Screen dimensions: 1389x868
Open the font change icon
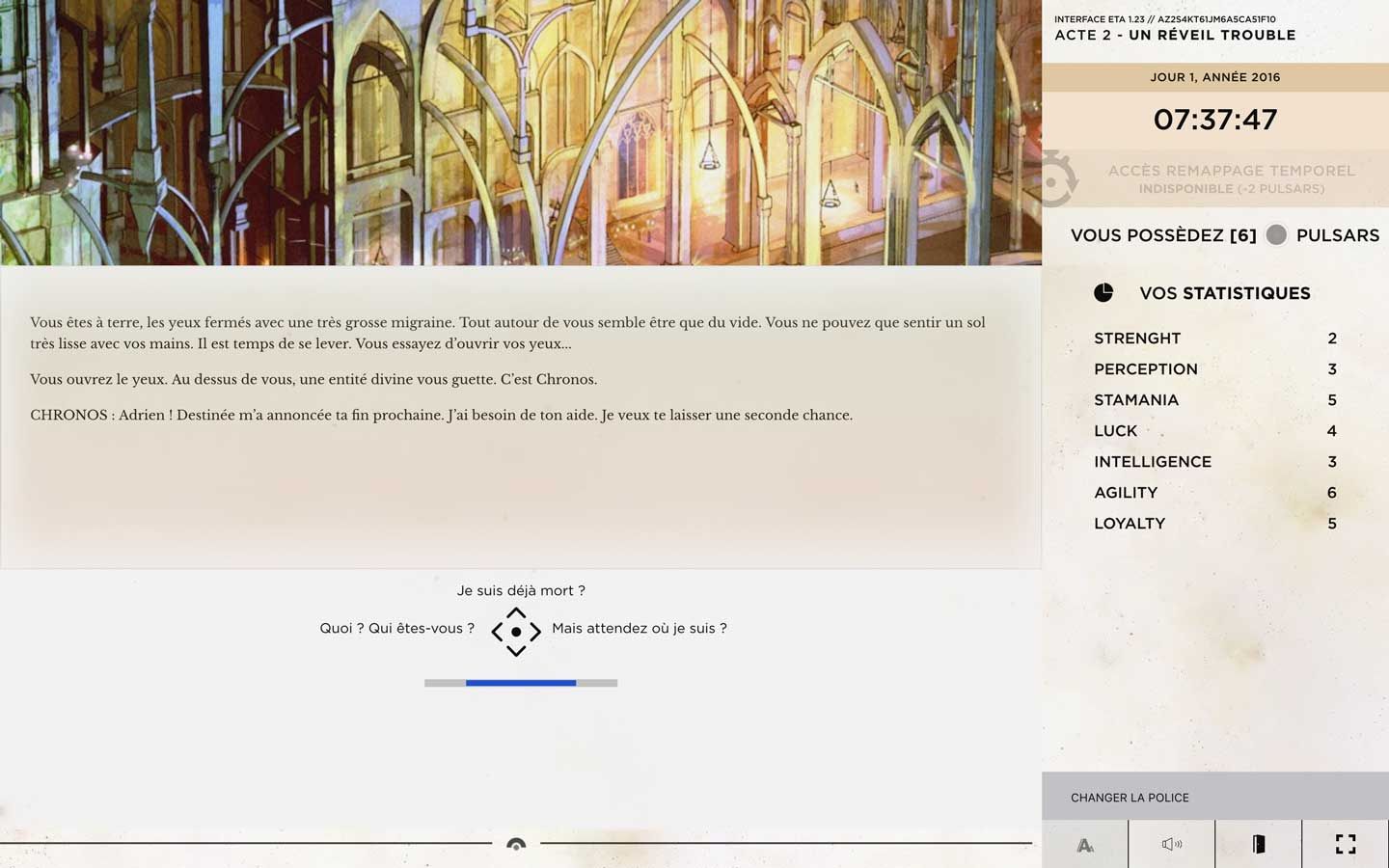coord(1085,845)
